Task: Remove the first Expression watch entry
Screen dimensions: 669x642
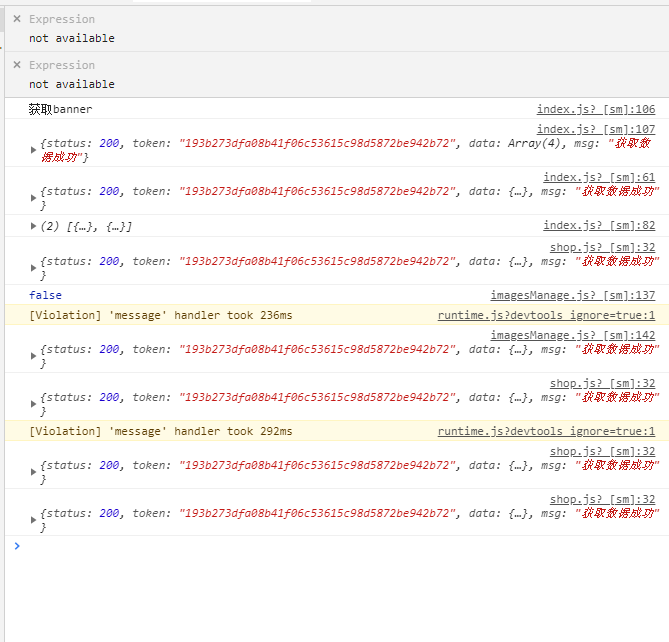Action: [x=17, y=19]
